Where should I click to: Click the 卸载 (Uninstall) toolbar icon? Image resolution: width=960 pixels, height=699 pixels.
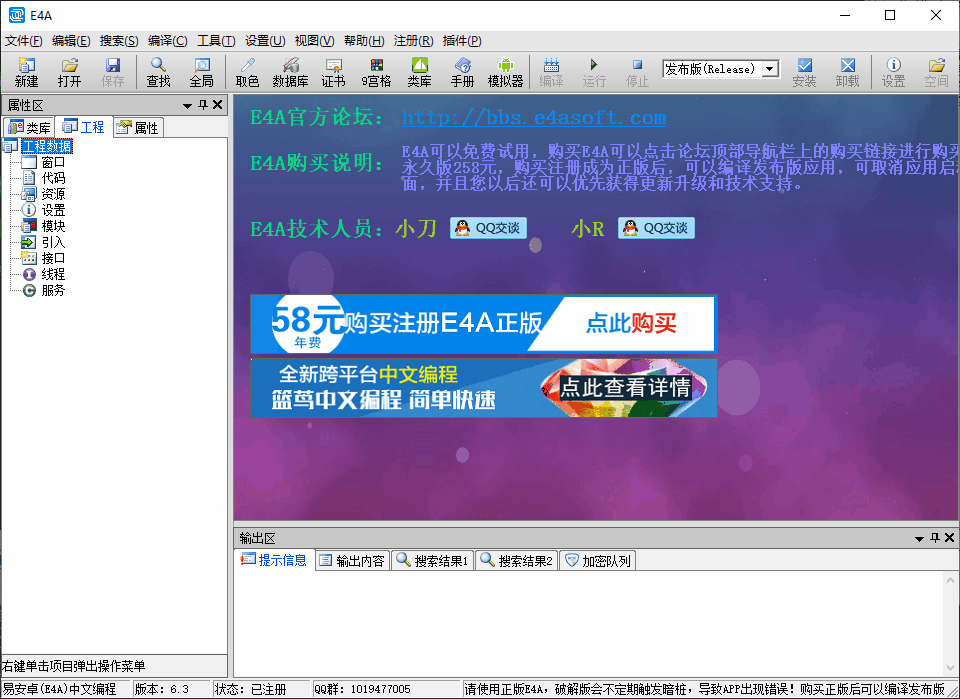click(x=847, y=72)
